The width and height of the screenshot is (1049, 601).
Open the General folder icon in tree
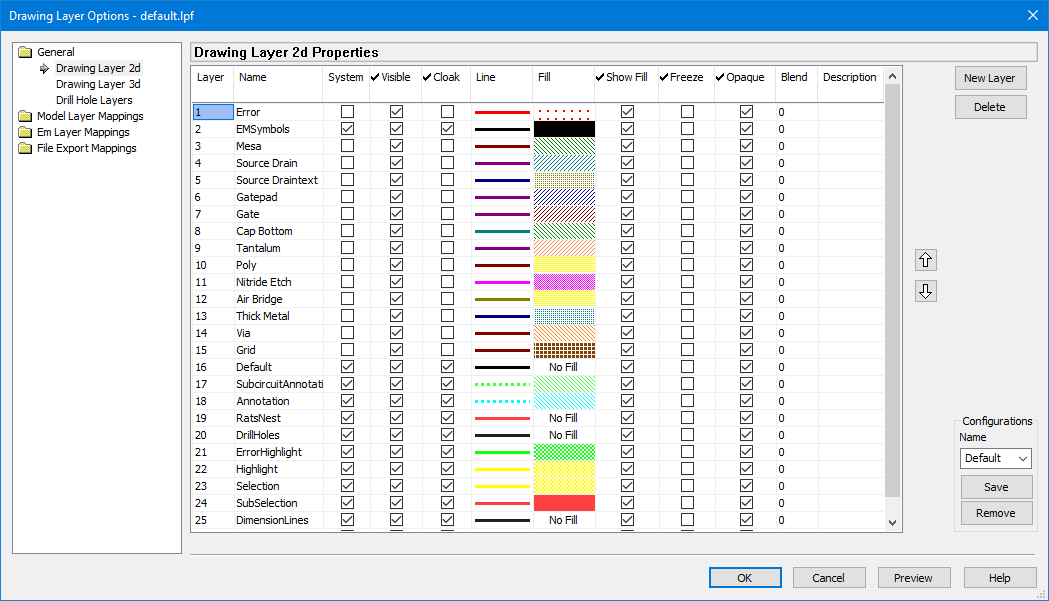tap(25, 52)
